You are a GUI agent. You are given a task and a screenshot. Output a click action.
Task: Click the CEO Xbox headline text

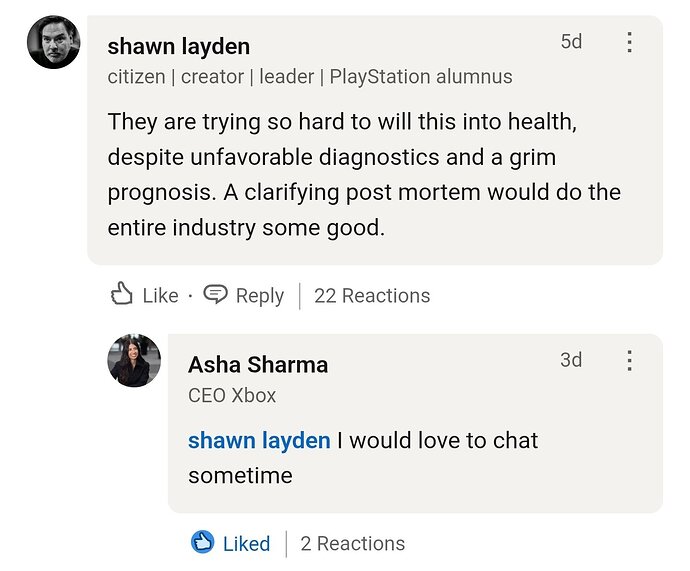tap(232, 395)
